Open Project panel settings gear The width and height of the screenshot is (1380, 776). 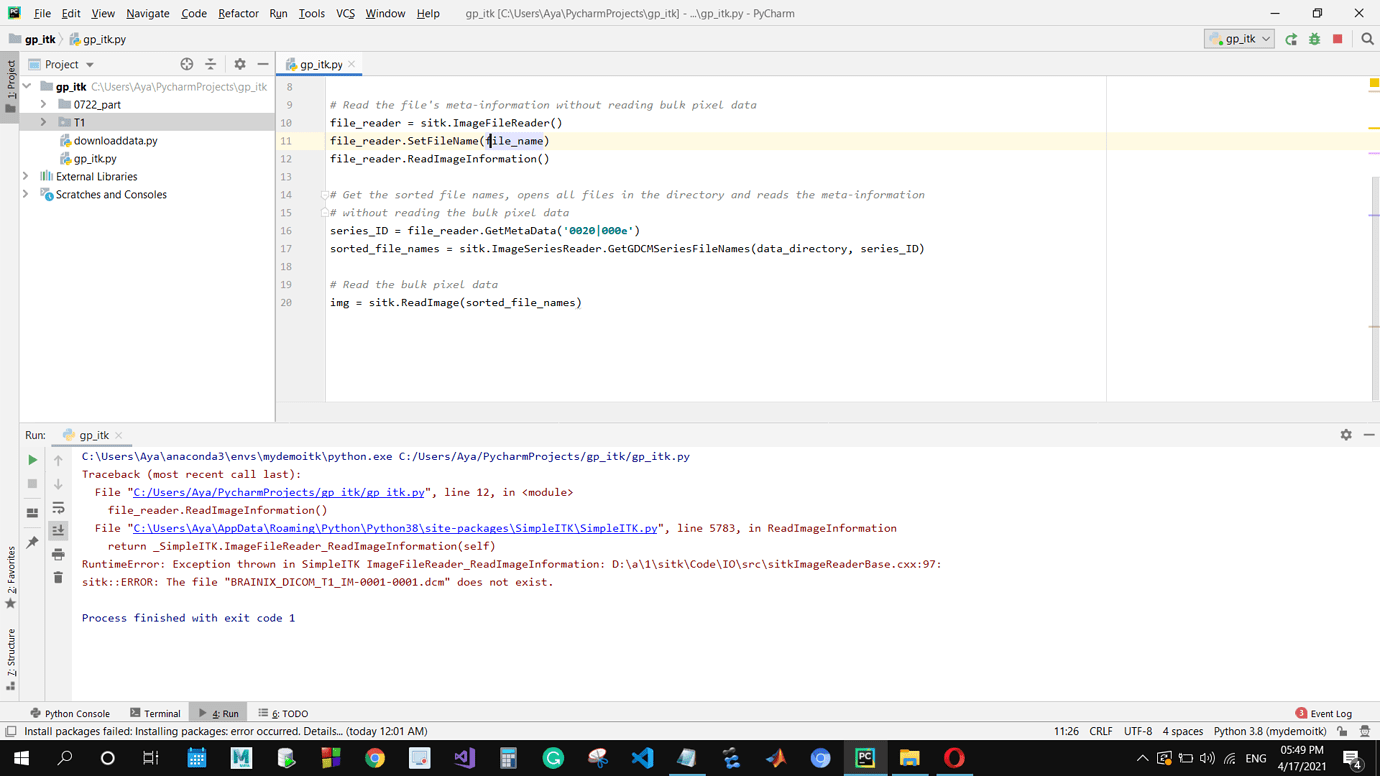pyautogui.click(x=239, y=63)
